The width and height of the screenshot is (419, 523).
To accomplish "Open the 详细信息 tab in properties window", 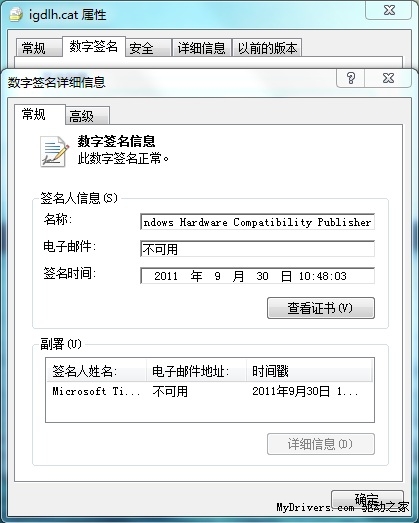I will click(201, 48).
